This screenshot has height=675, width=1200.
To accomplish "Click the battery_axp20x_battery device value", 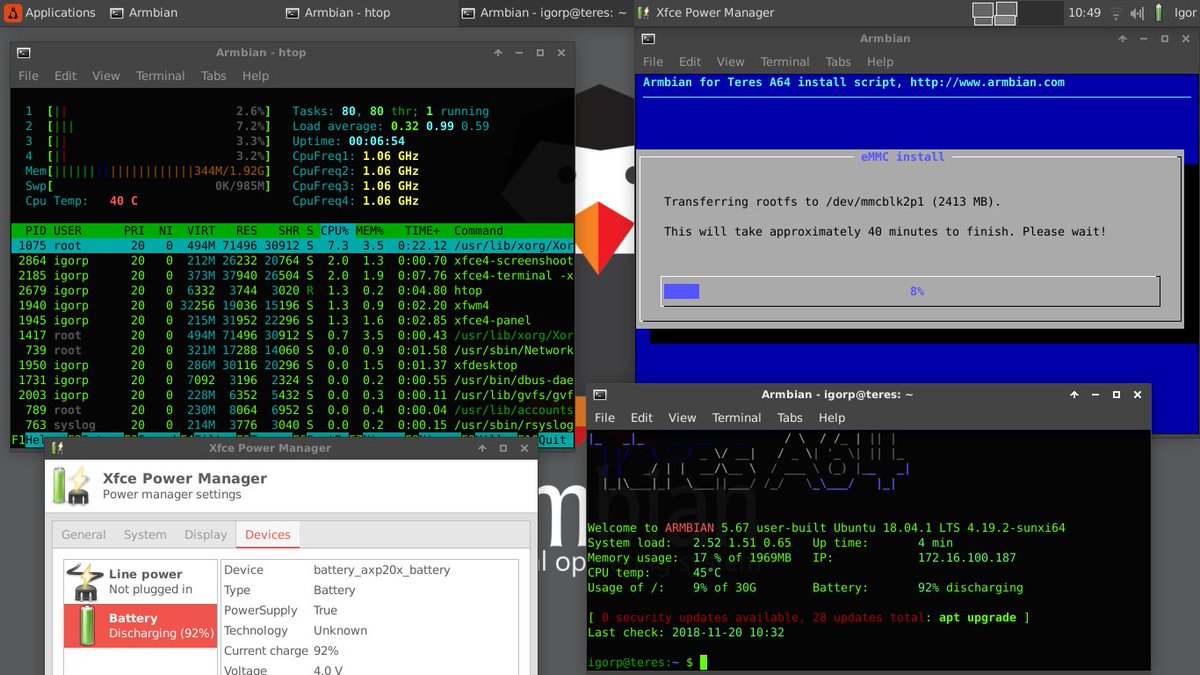I will (382, 570).
